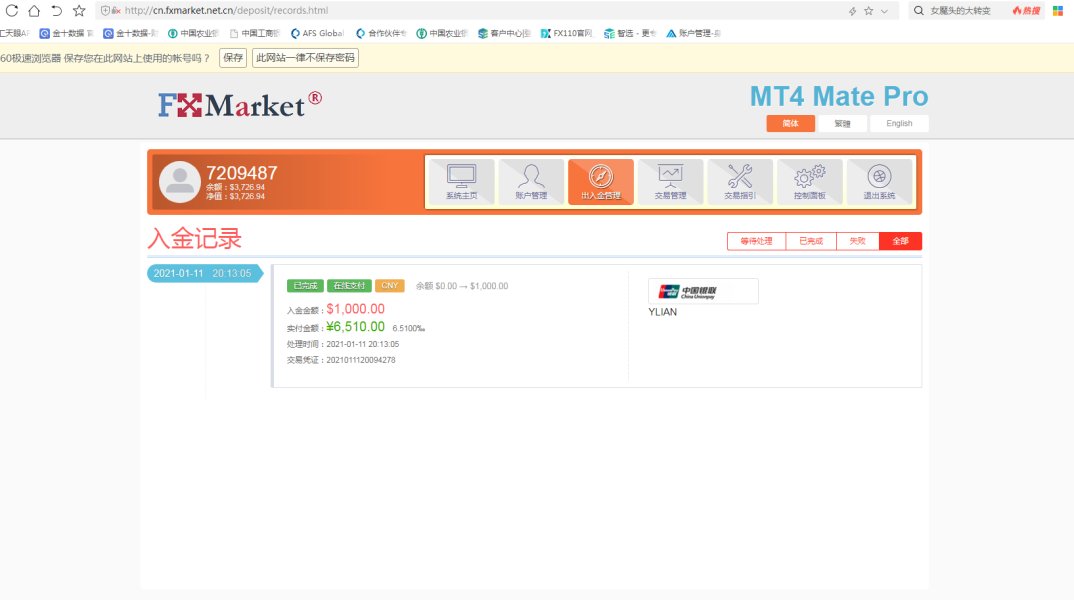Viewport: 1074px width, 600px height.
Task: Click the MT4 Mate Pro heading
Action: coord(839,97)
